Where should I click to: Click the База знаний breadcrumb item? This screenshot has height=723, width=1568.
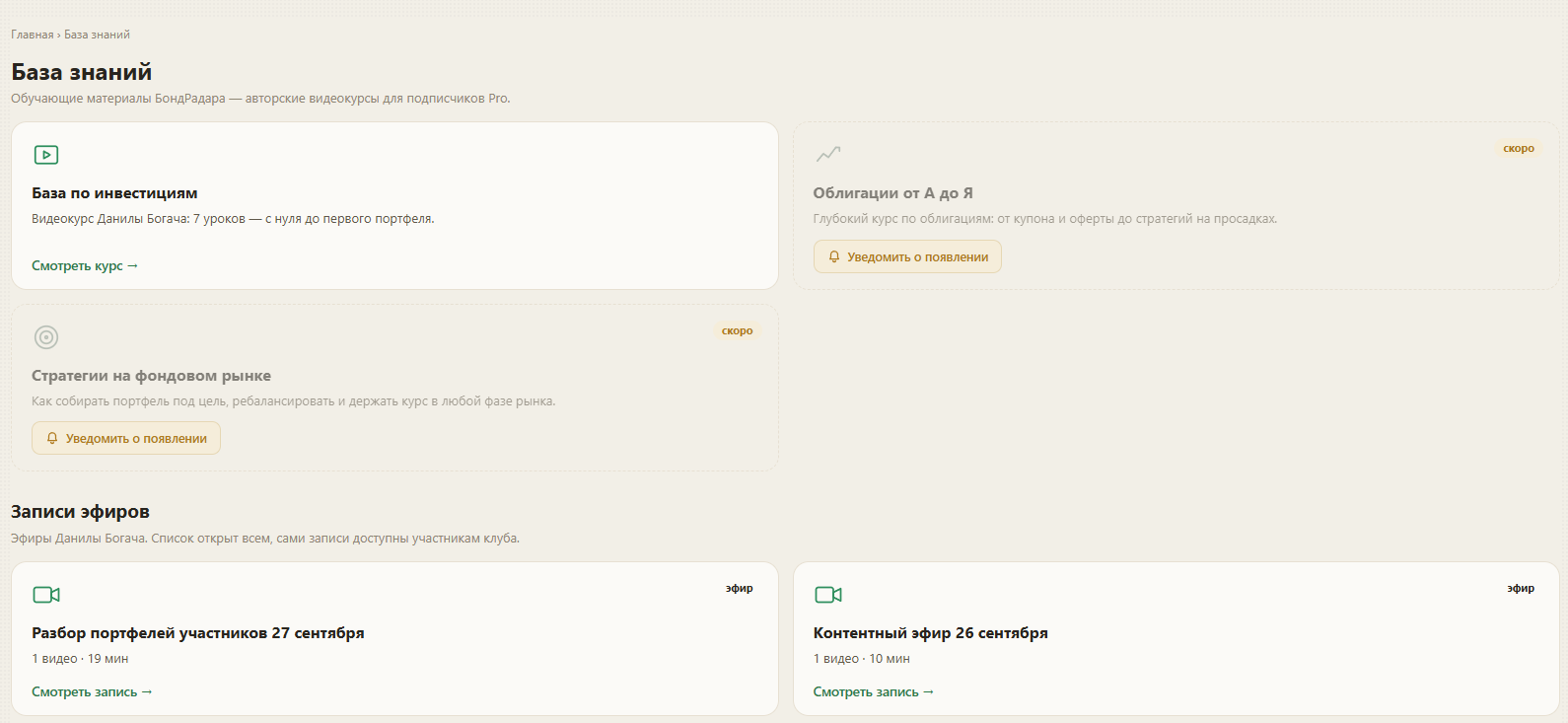click(97, 35)
